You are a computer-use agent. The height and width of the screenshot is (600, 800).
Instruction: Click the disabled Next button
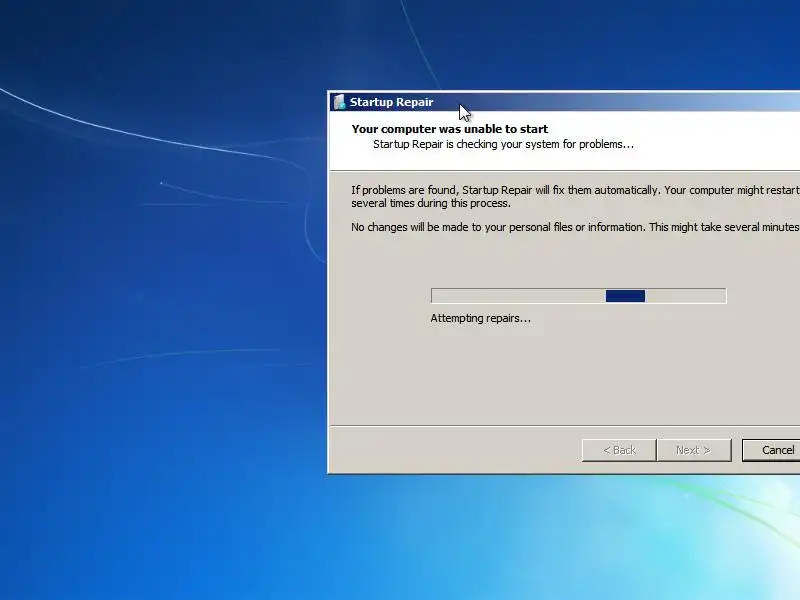[x=694, y=450]
